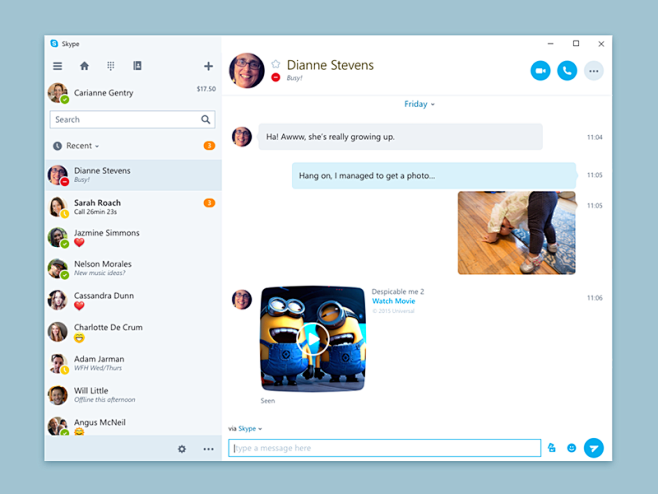The height and width of the screenshot is (494, 658).
Task: Click Dianne's avatar beside 'Ha! Awww' message
Action: point(242,137)
